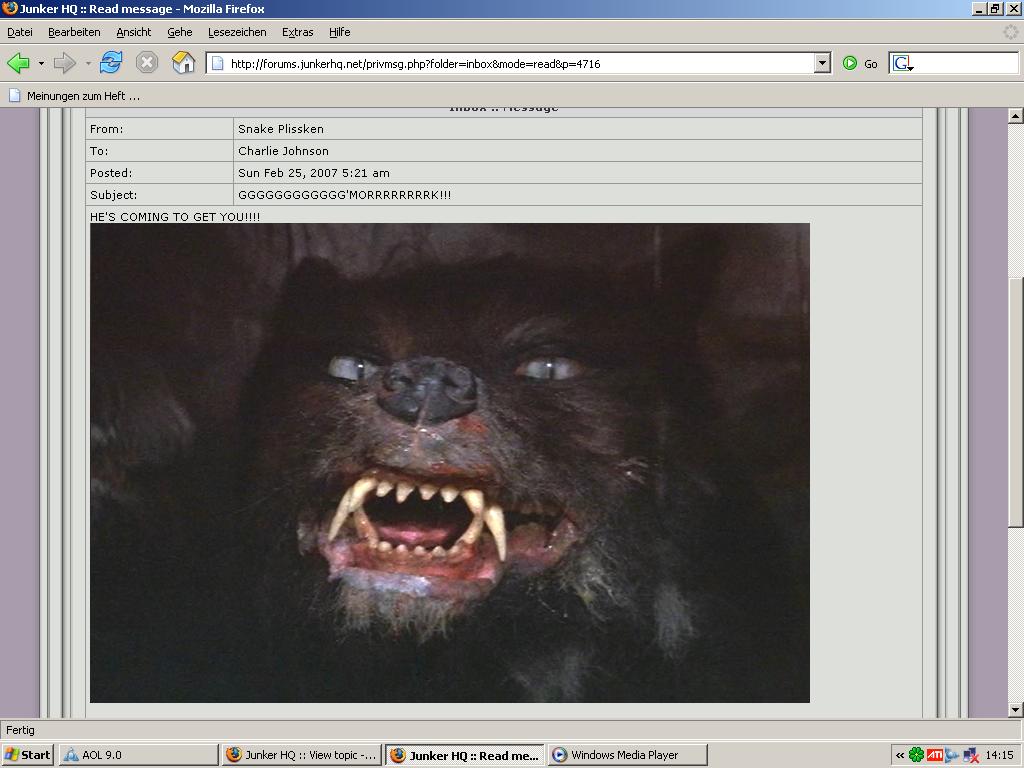Open the Extras menu
The width and height of the screenshot is (1024, 768).
click(297, 32)
